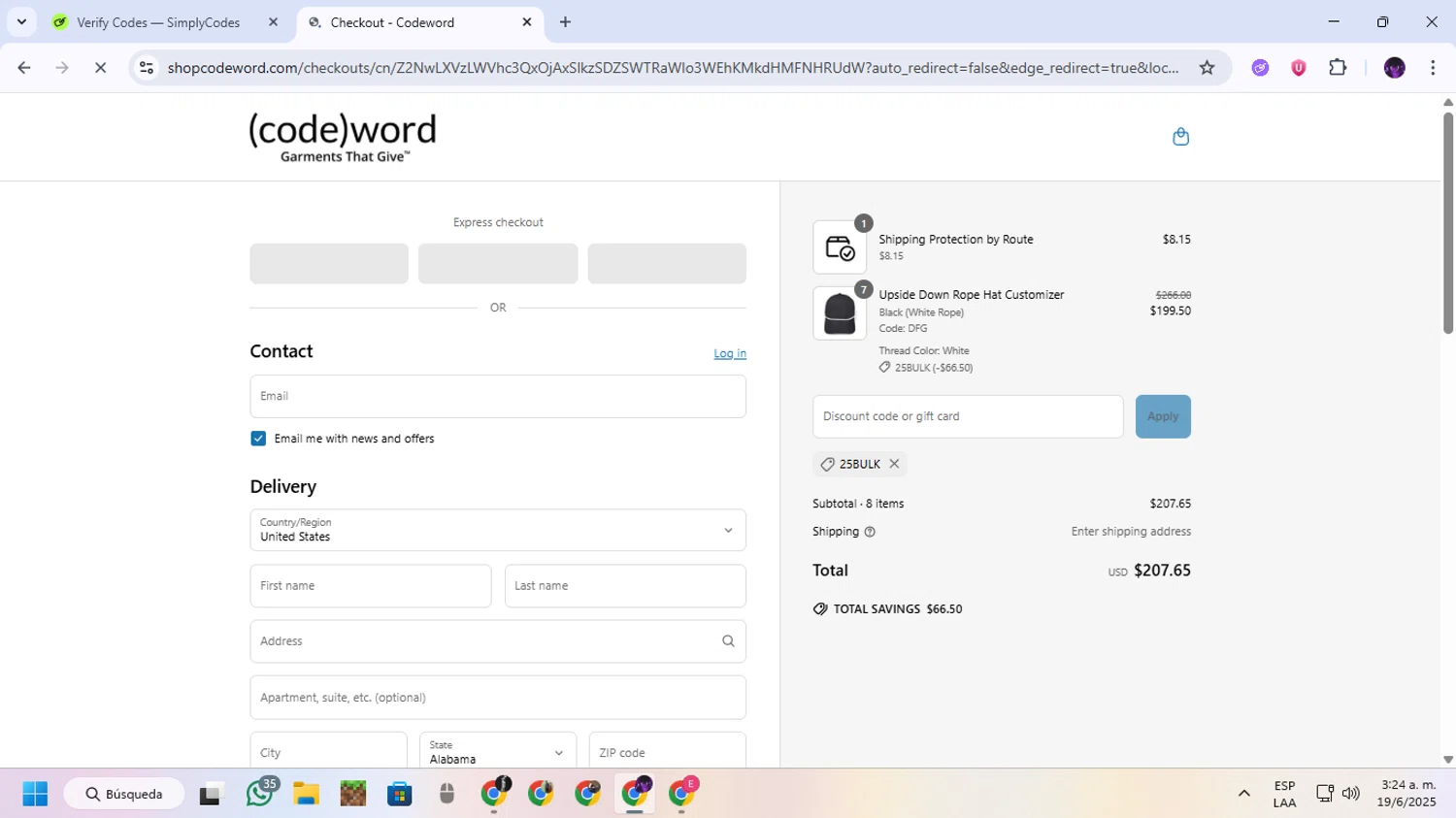Screen dimensions: 1456x818
Task: Open the Minecraft taskbar icon
Action: tap(353, 794)
